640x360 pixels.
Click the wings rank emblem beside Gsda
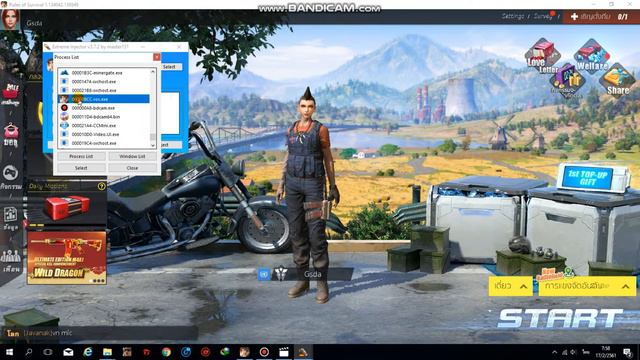click(281, 274)
